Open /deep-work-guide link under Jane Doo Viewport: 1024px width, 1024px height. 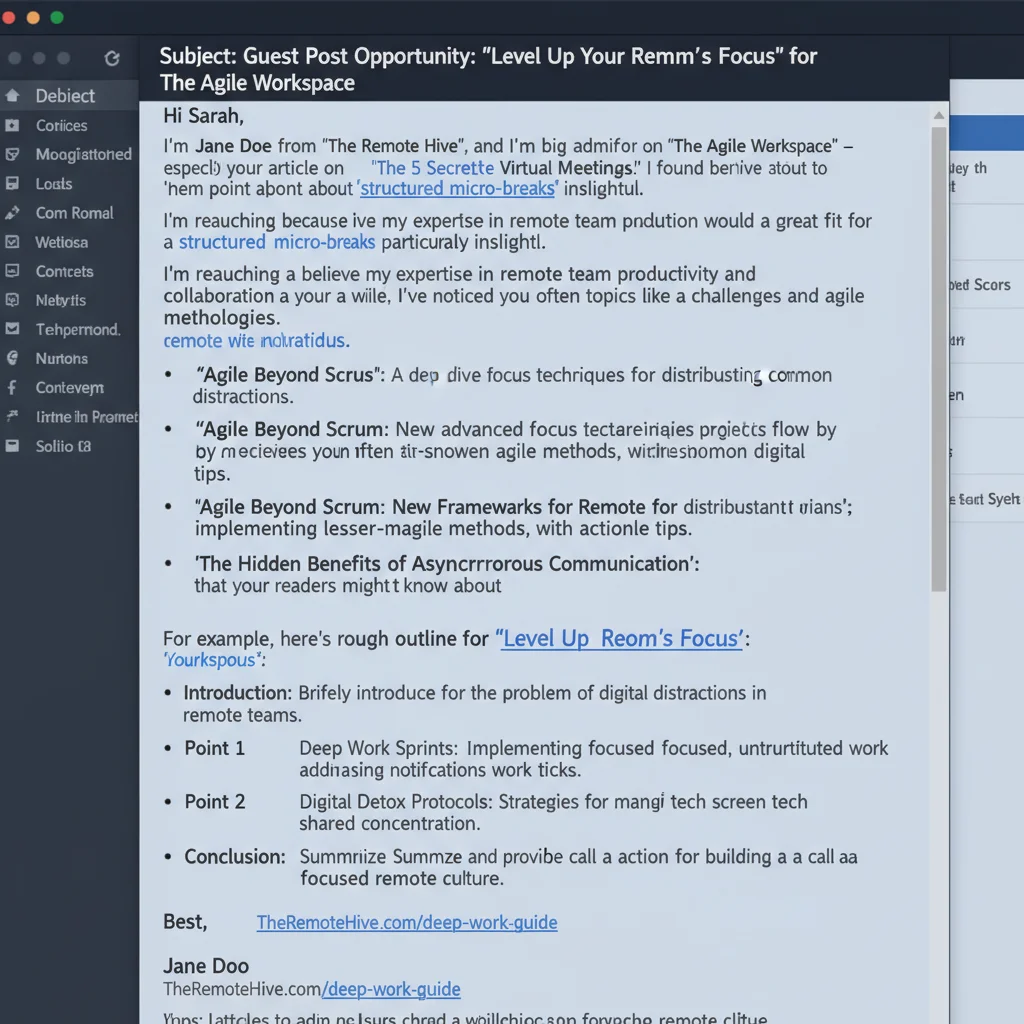[x=391, y=989]
